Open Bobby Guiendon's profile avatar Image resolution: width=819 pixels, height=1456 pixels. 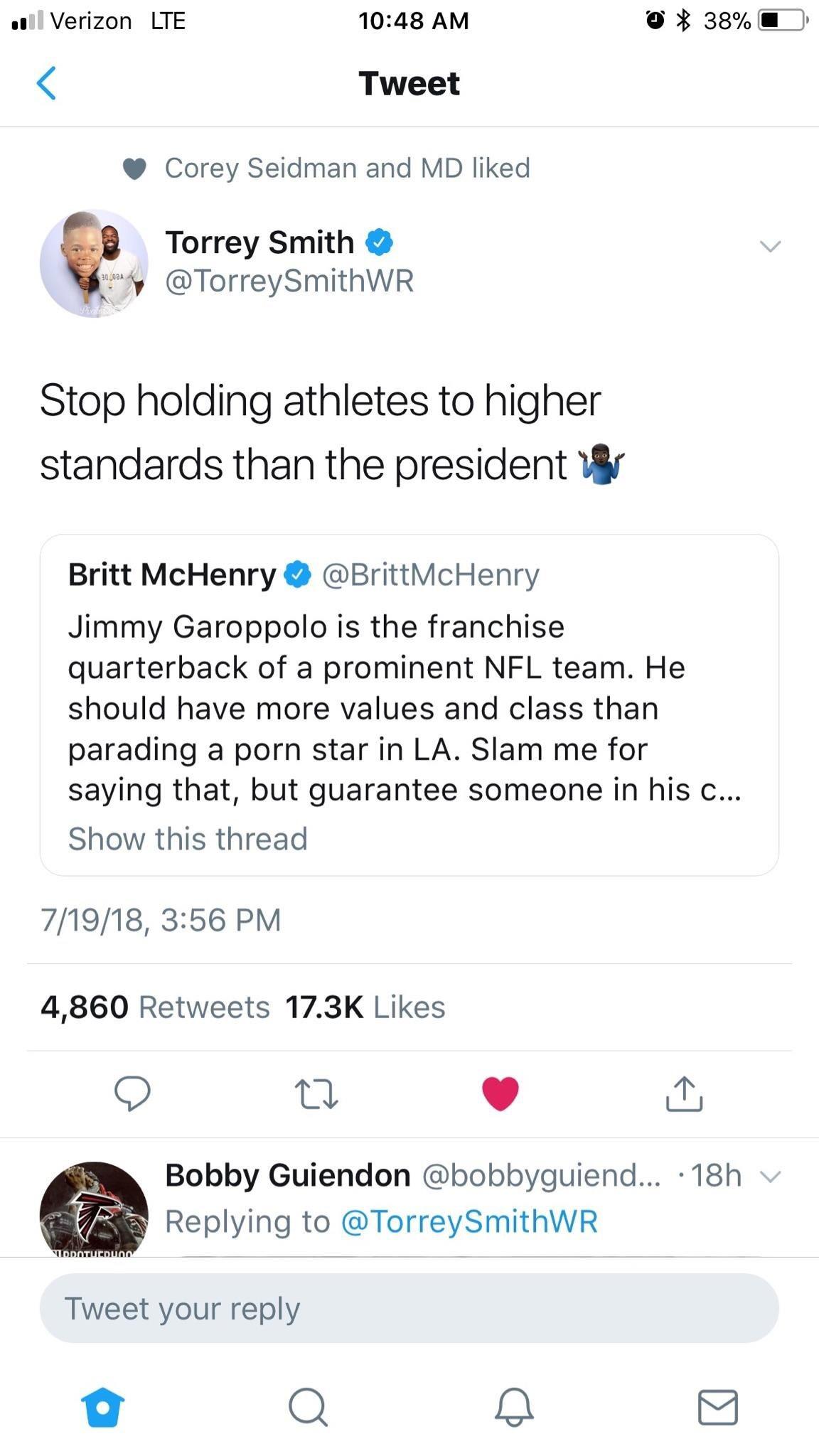(94, 1209)
